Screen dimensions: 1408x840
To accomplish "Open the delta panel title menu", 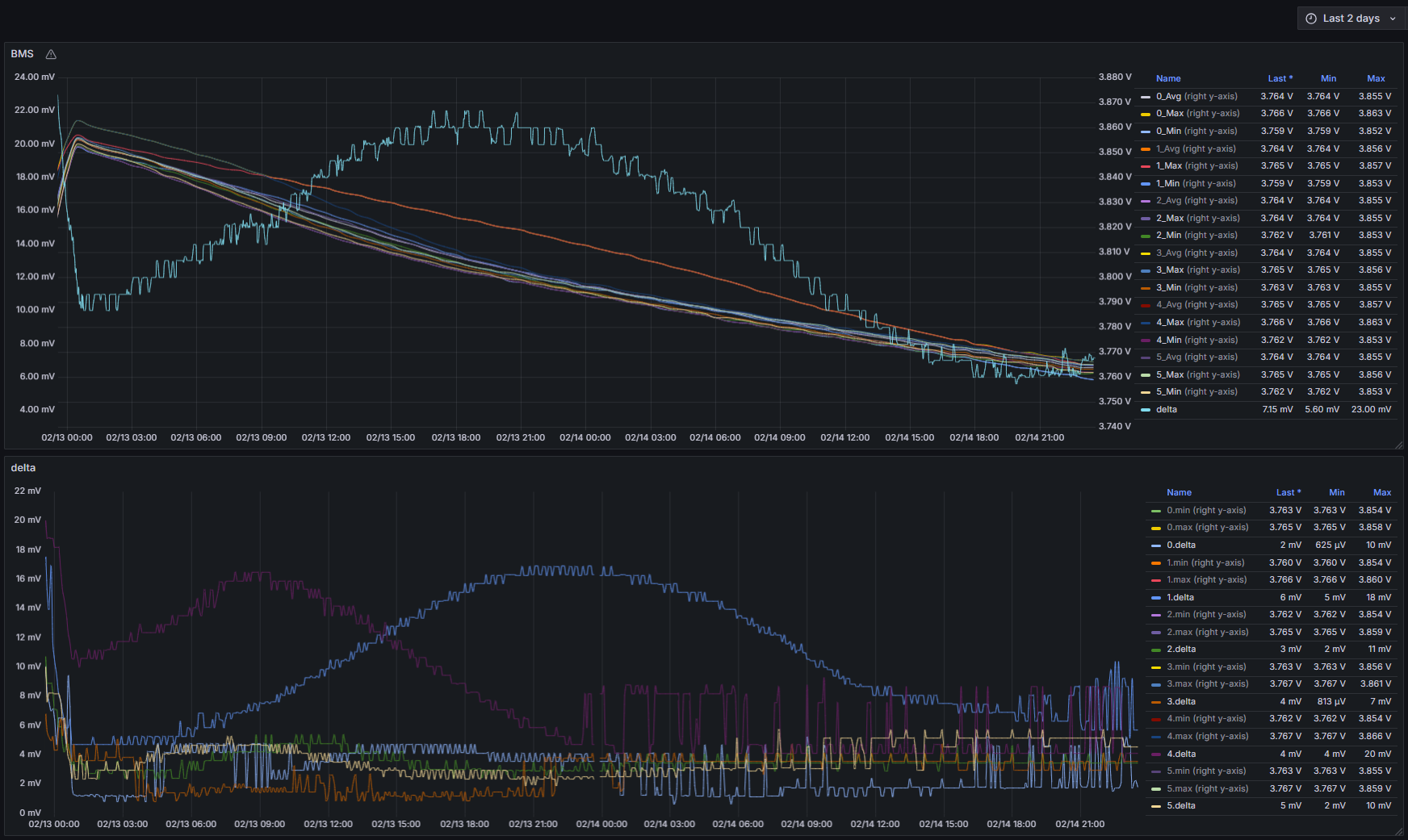I will pyautogui.click(x=23, y=468).
